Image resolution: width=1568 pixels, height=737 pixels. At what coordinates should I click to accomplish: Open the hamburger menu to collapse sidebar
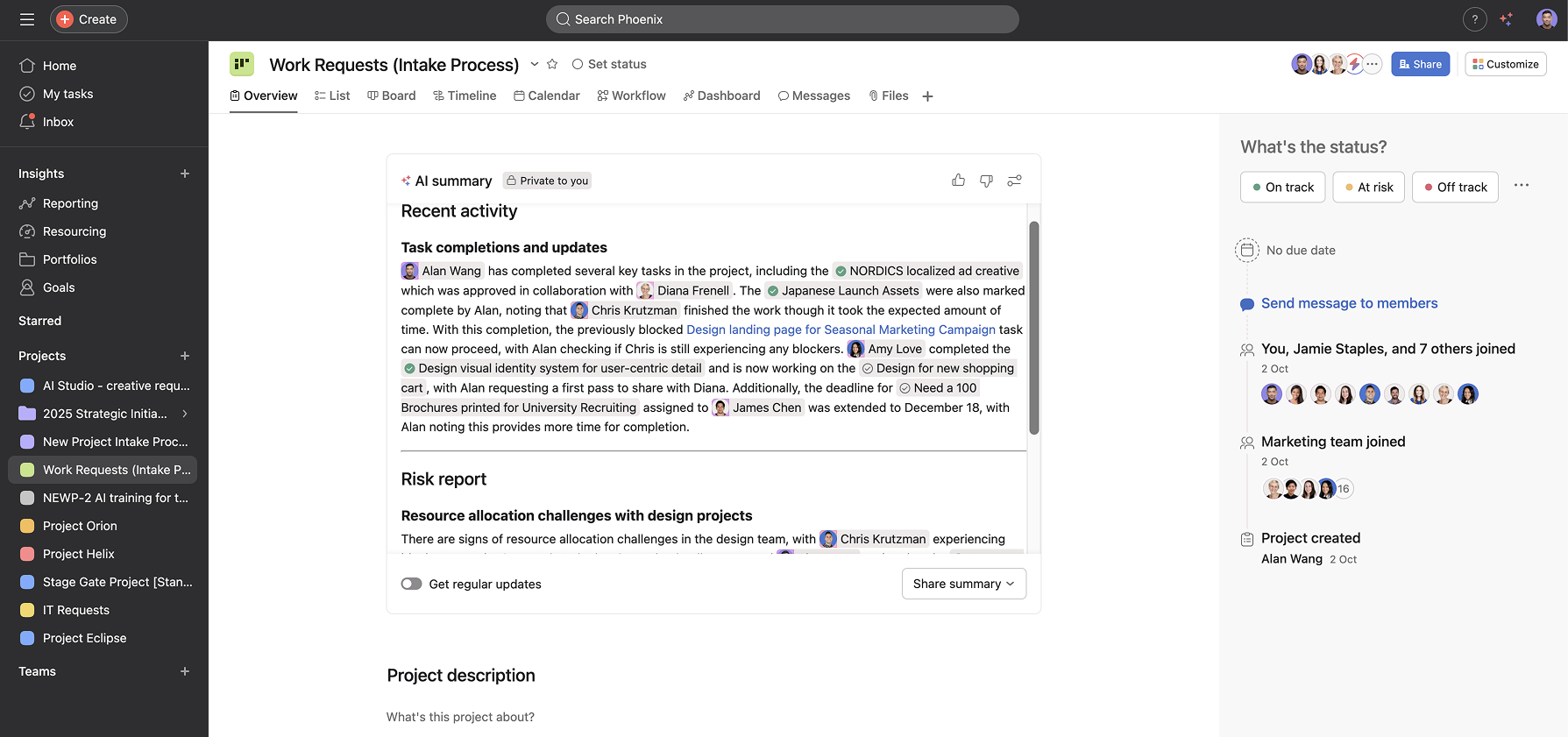(x=27, y=19)
